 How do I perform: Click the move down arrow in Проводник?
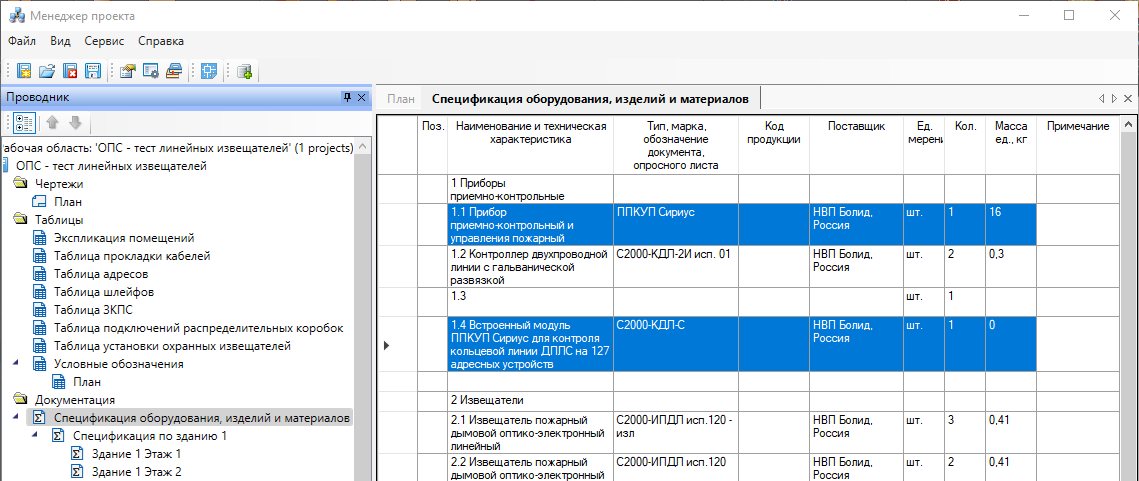(75, 122)
